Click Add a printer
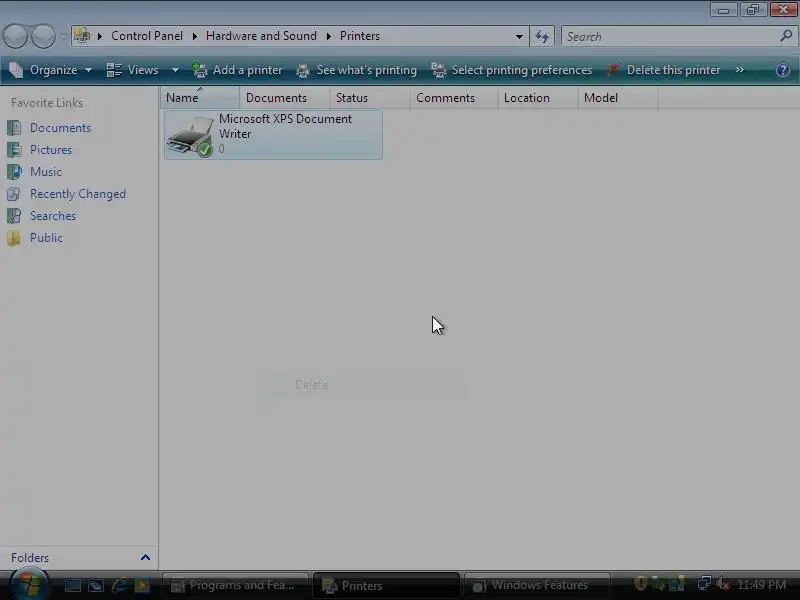800x600 pixels. pos(238,70)
